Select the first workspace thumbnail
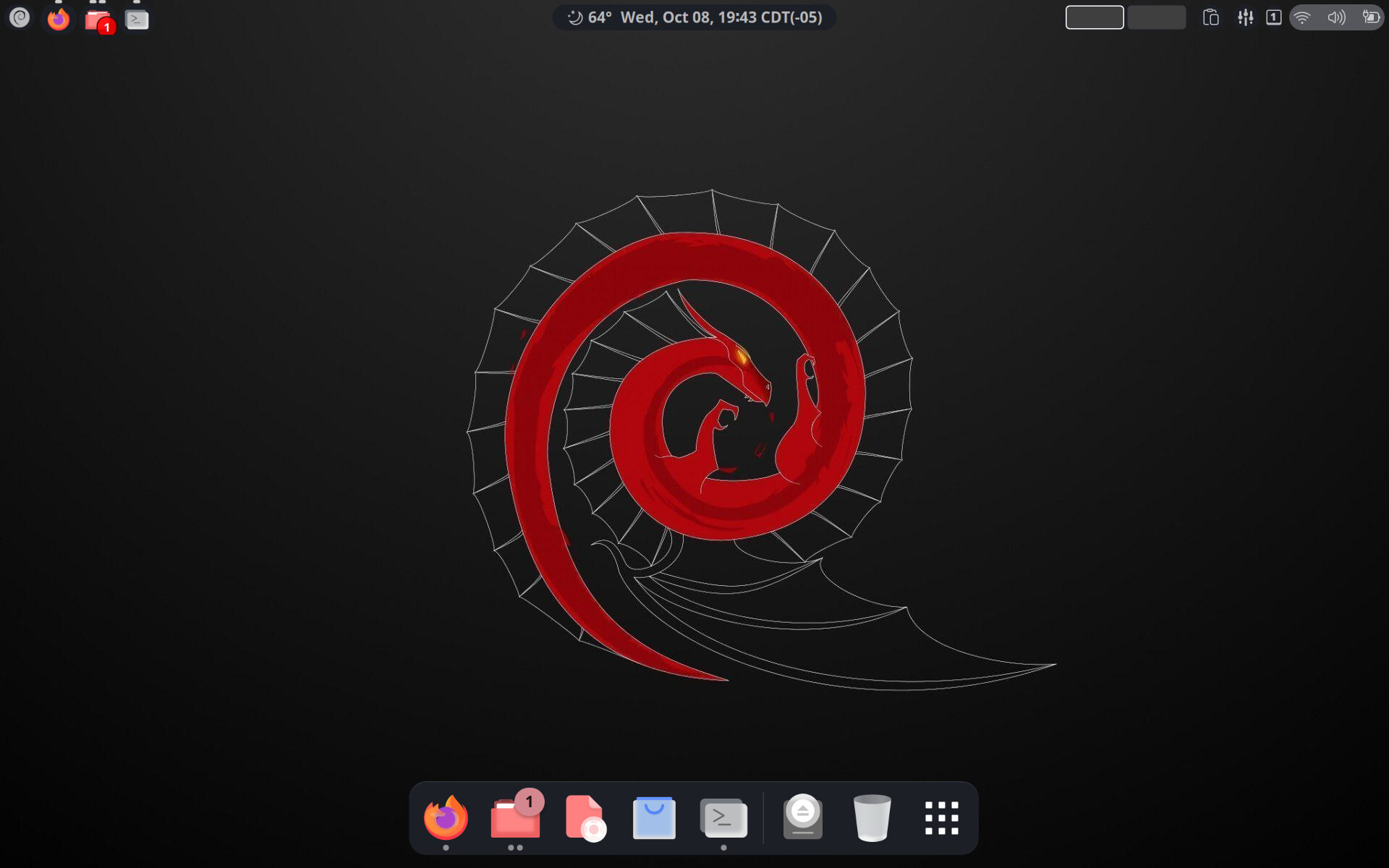The image size is (1389, 868). [x=1094, y=17]
